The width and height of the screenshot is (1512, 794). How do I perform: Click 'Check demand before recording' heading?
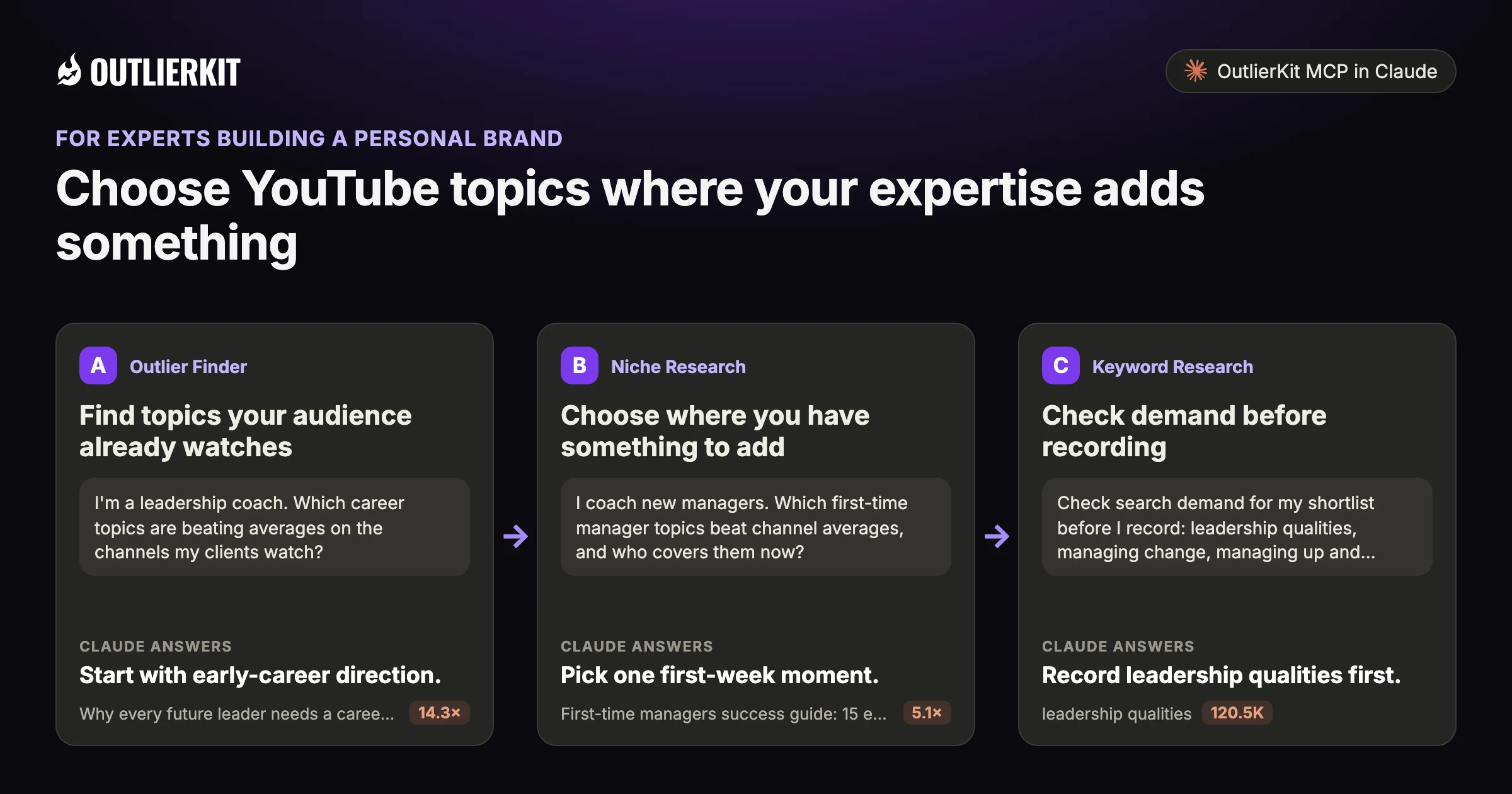pos(1184,431)
